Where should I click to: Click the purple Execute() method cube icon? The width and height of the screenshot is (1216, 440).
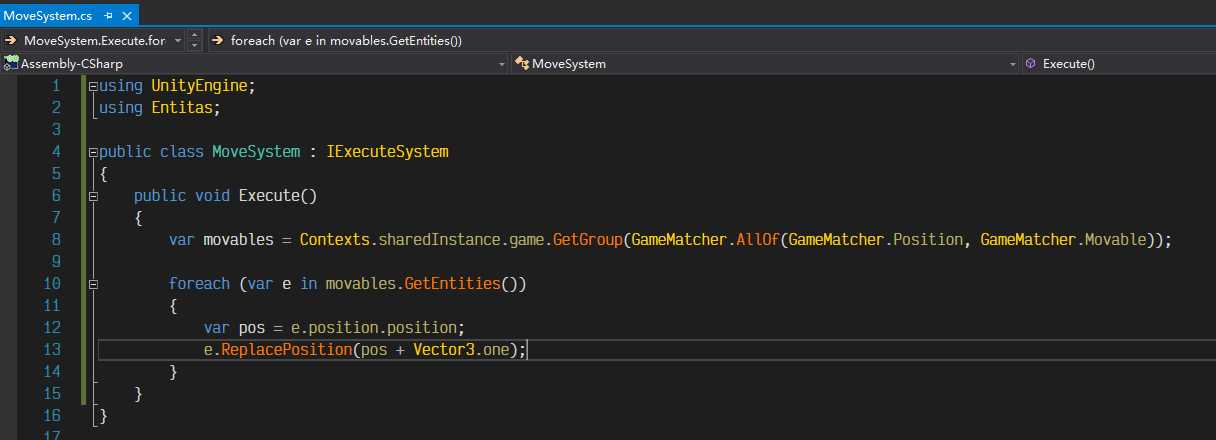tap(1031, 63)
